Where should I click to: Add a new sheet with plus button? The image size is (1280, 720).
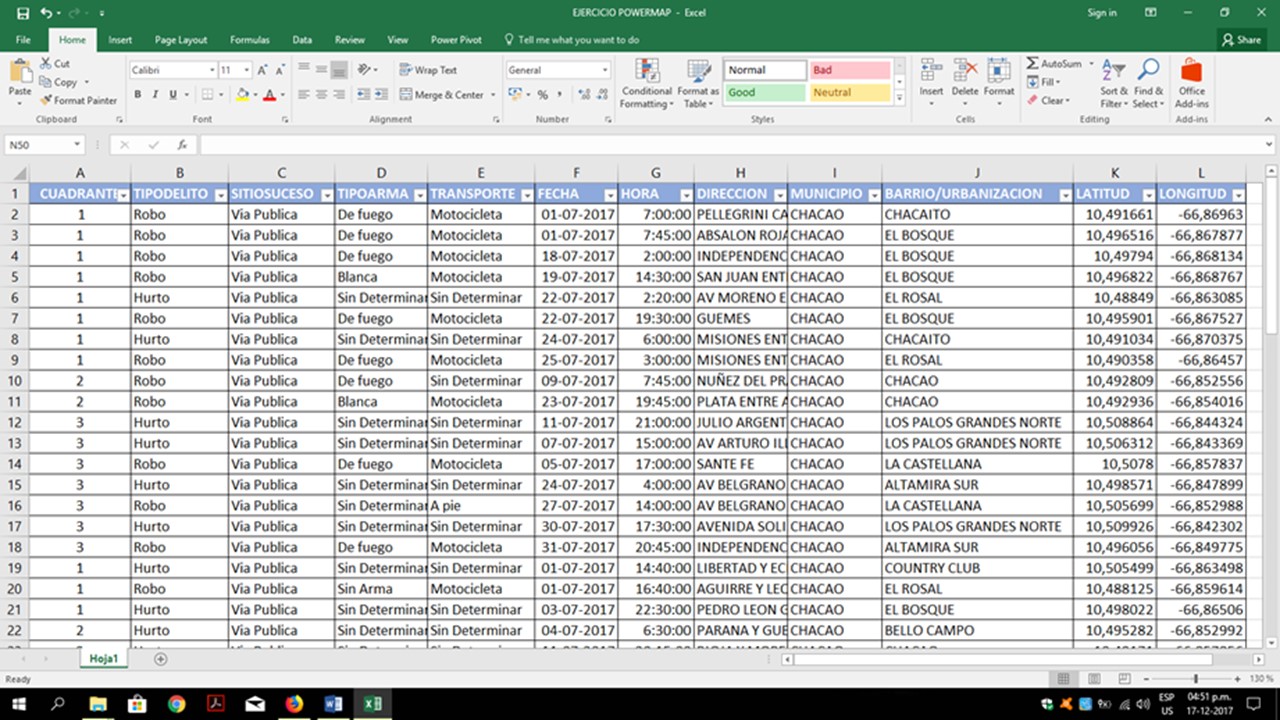coord(160,659)
